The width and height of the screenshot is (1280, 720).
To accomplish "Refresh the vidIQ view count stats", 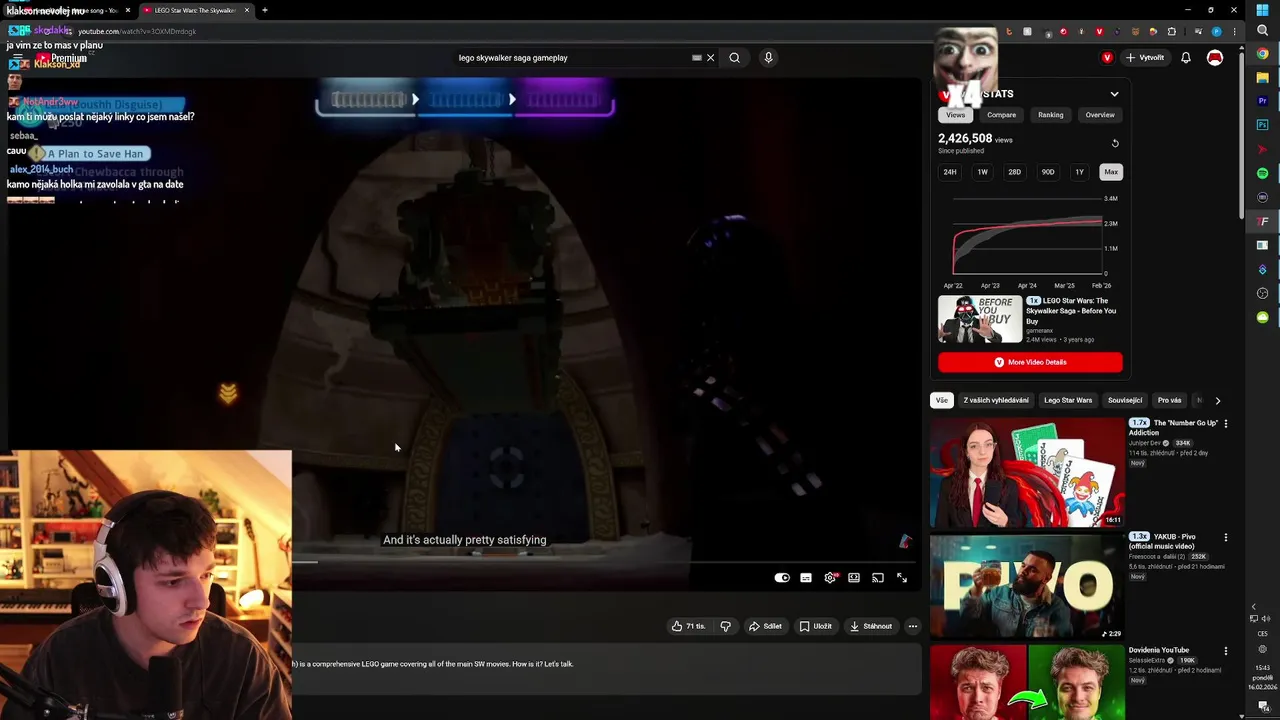I will click(x=1115, y=143).
